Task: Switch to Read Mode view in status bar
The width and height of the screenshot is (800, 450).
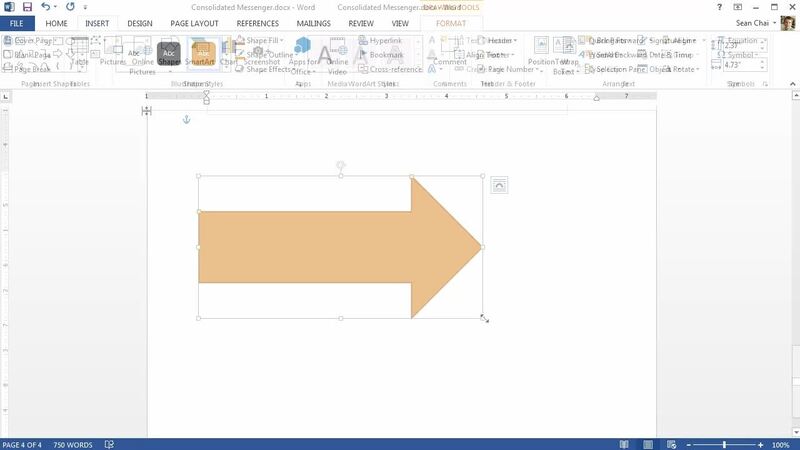Action: tap(624, 444)
